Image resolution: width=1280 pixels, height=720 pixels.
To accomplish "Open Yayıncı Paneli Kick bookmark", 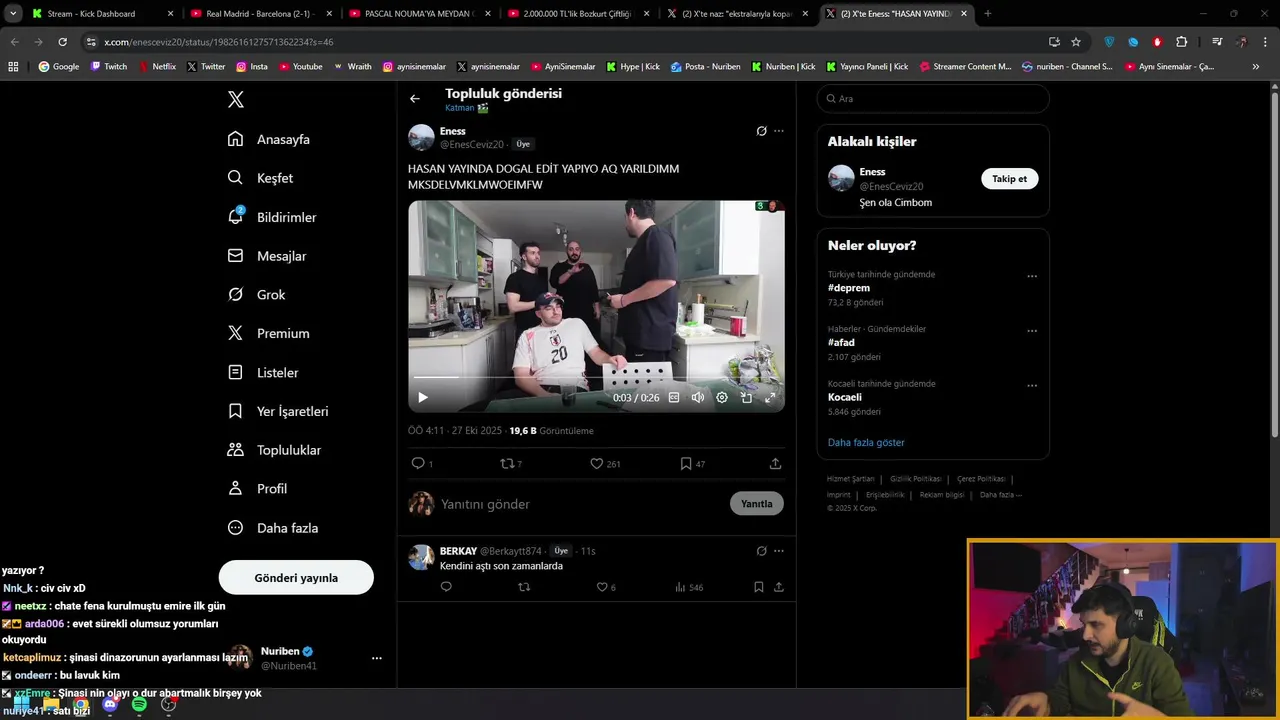I will (867, 66).
